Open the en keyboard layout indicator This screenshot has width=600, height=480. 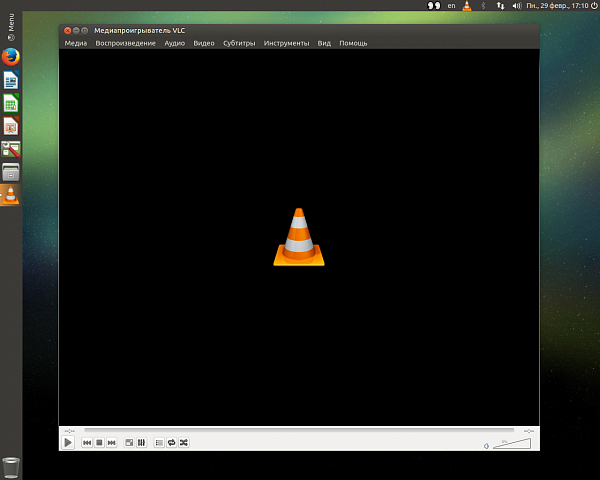(452, 5)
